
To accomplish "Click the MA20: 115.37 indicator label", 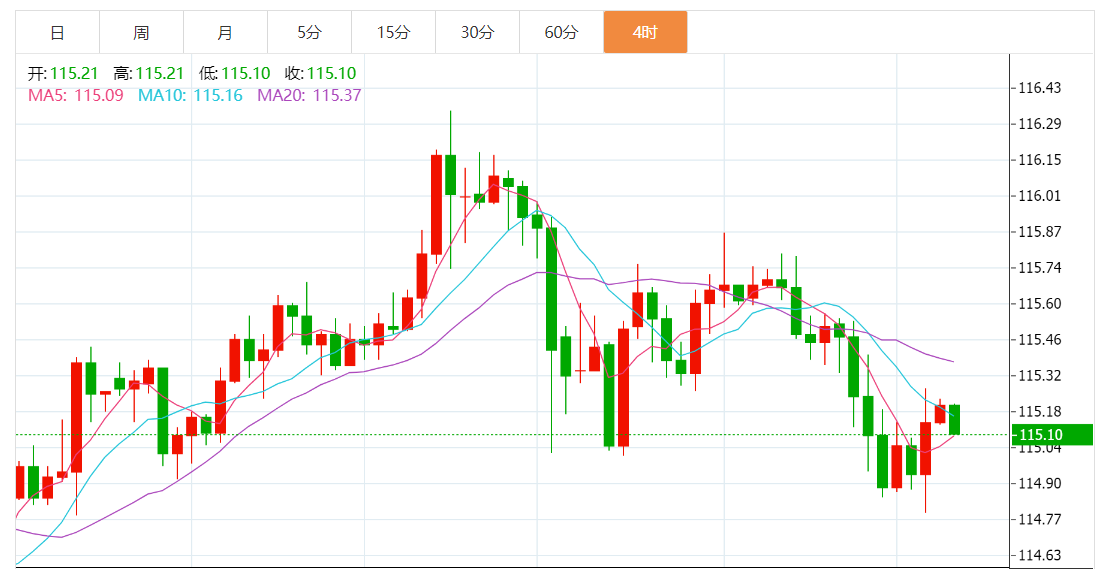I will [x=309, y=96].
